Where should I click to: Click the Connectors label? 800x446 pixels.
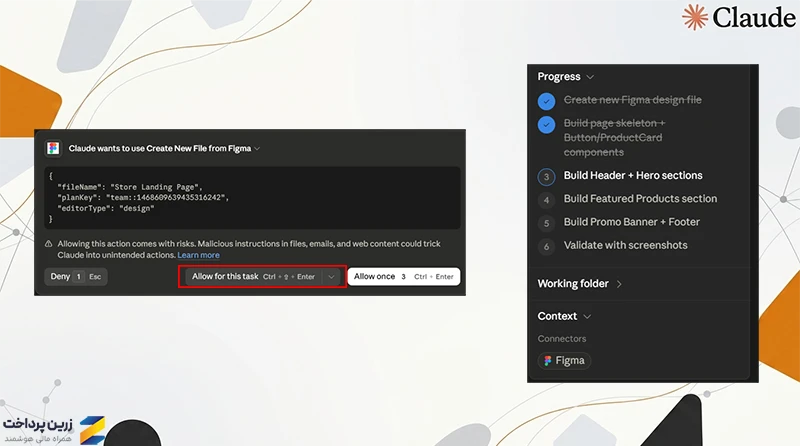coord(562,339)
